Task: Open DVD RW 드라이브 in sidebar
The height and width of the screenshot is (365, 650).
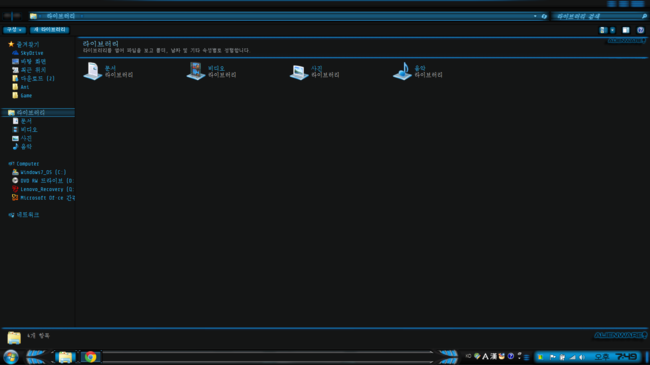Action: 43,181
